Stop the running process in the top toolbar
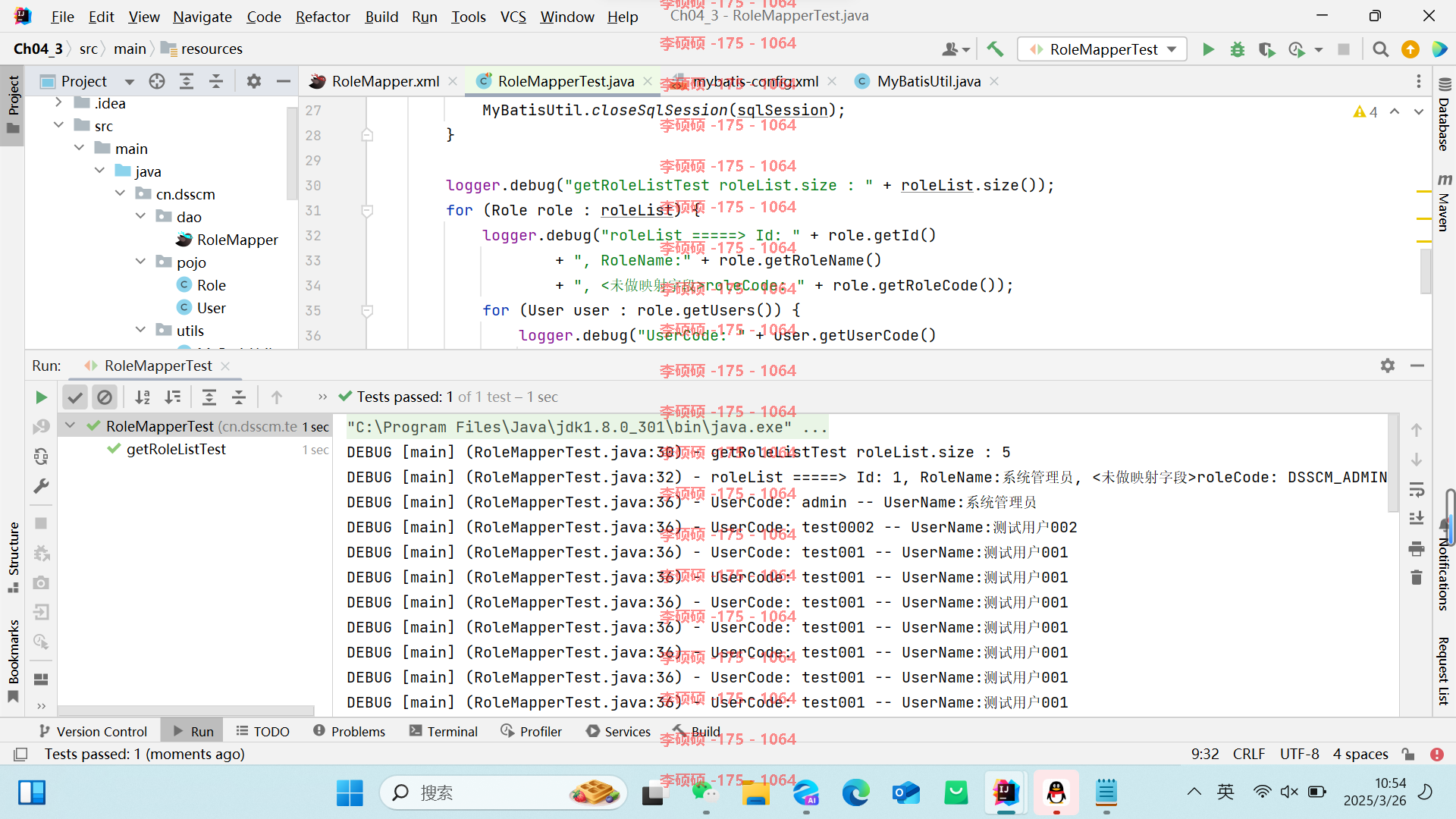Viewport: 1456px width, 819px height. coord(1343,49)
